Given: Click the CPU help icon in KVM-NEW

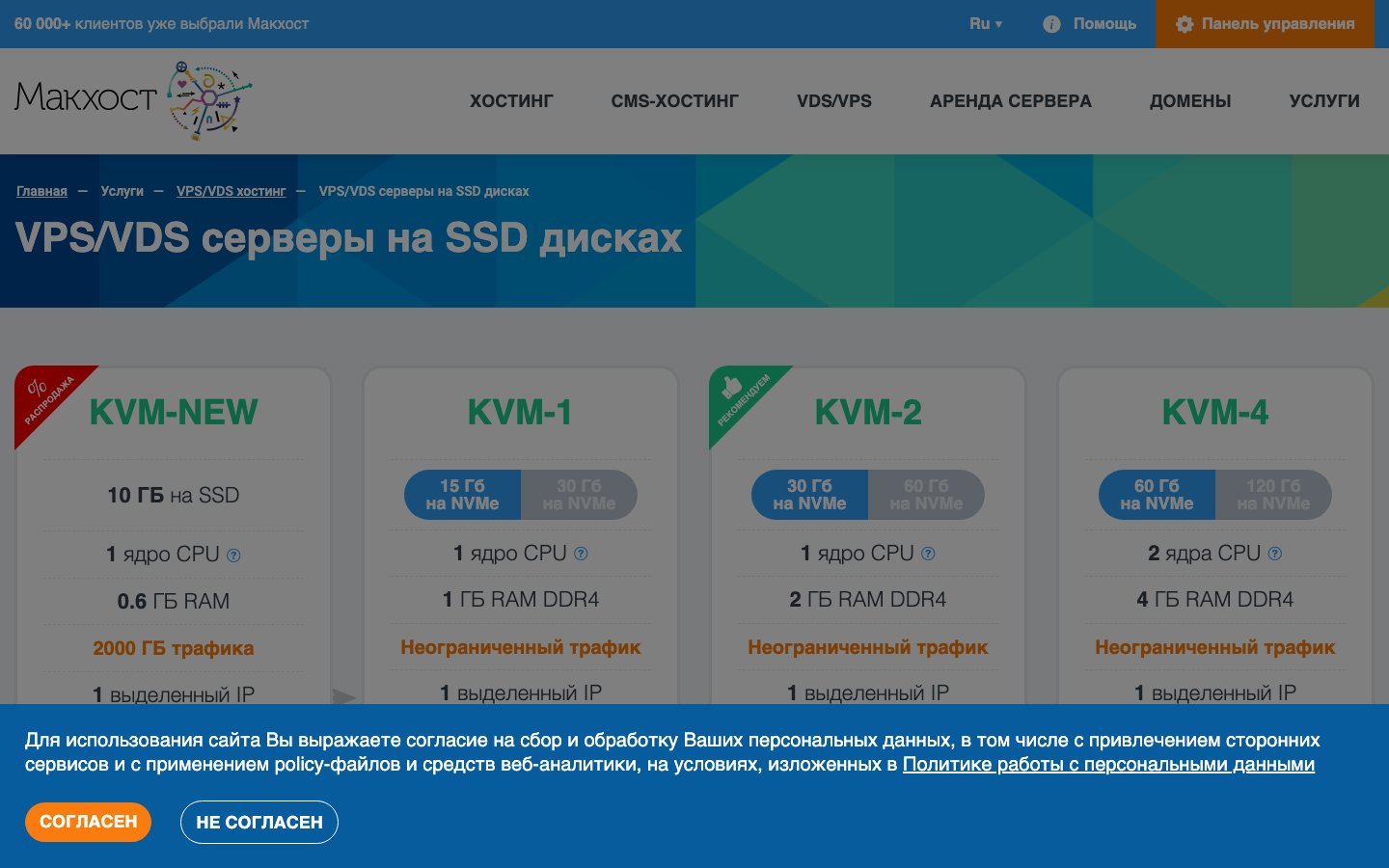Looking at the screenshot, I should pyautogui.click(x=233, y=556).
